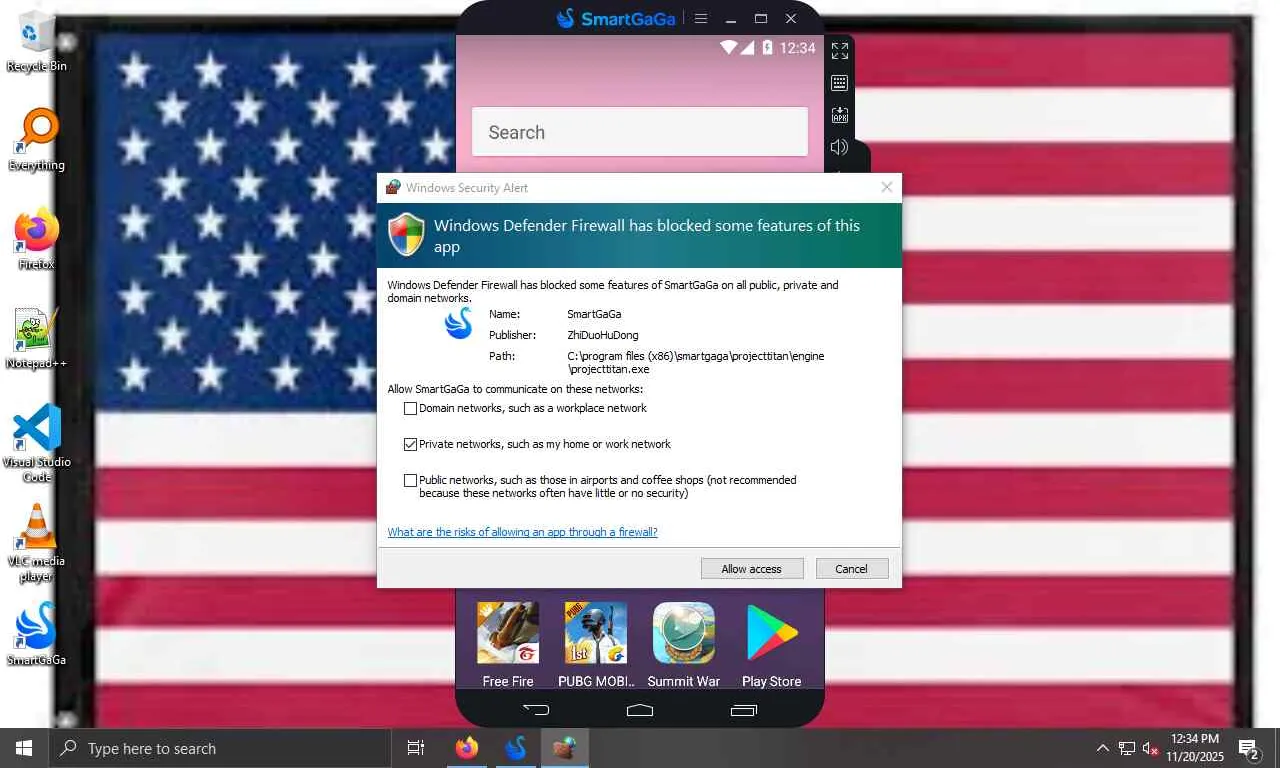Open the taskbar clock and date
Viewport: 1280px width, 768px height.
coord(1195,748)
